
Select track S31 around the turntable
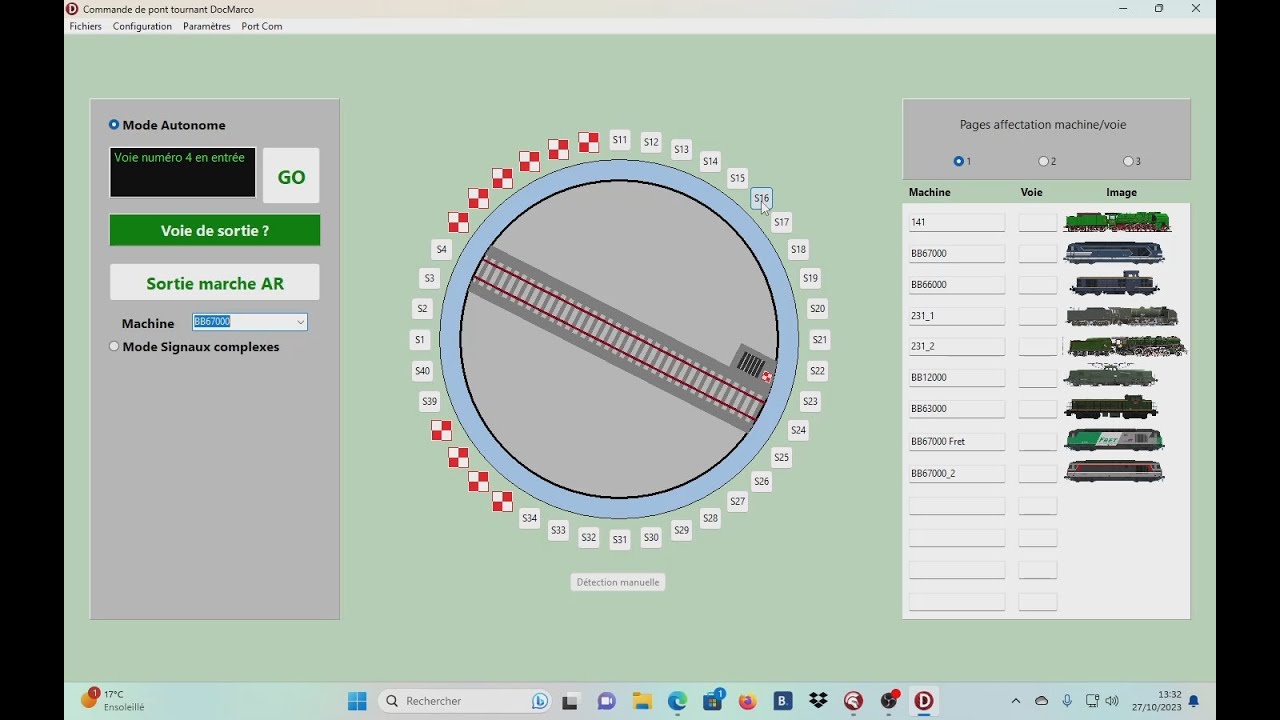click(620, 539)
